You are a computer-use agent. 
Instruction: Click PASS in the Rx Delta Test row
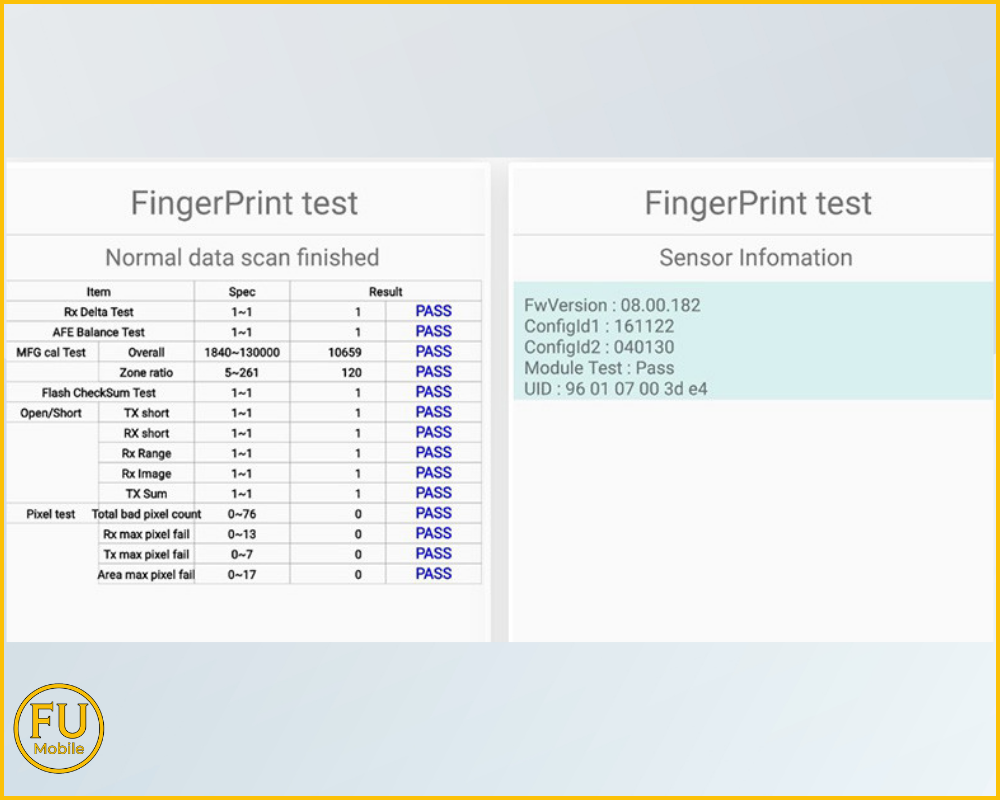[433, 311]
